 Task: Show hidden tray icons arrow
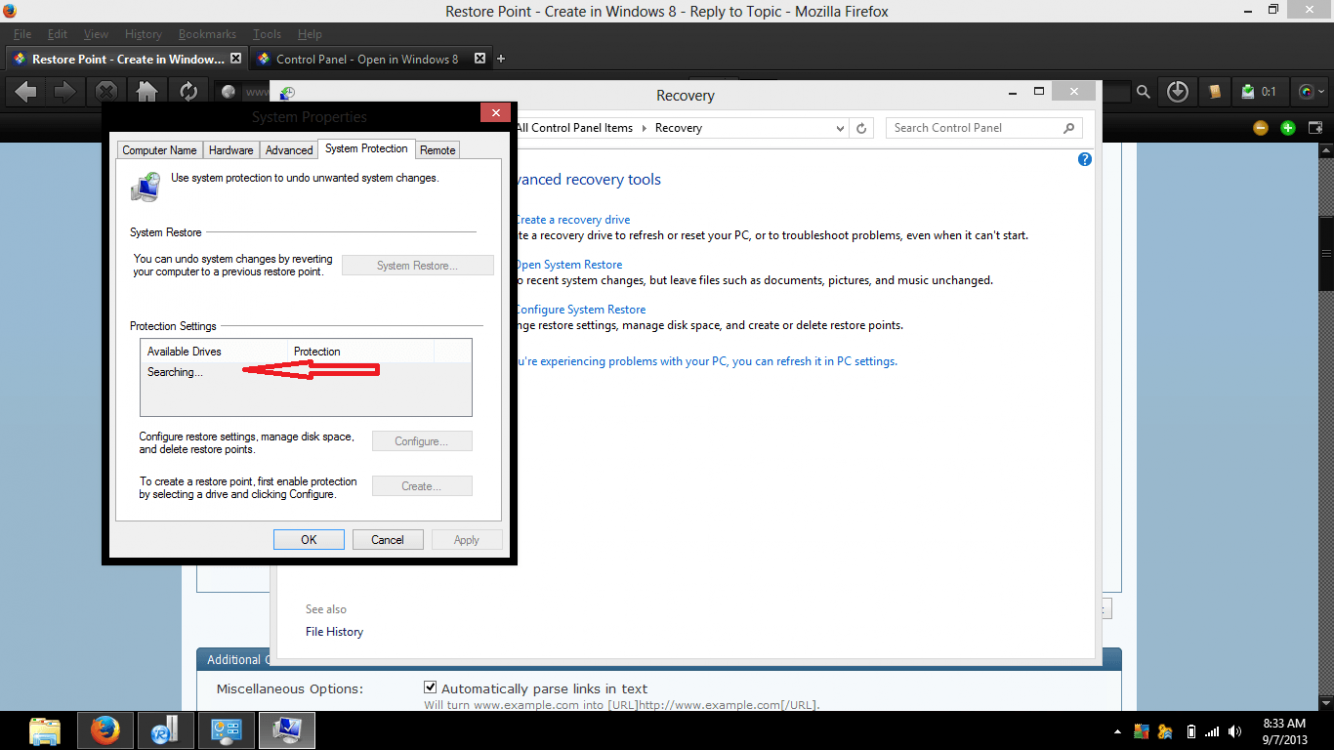(1117, 732)
